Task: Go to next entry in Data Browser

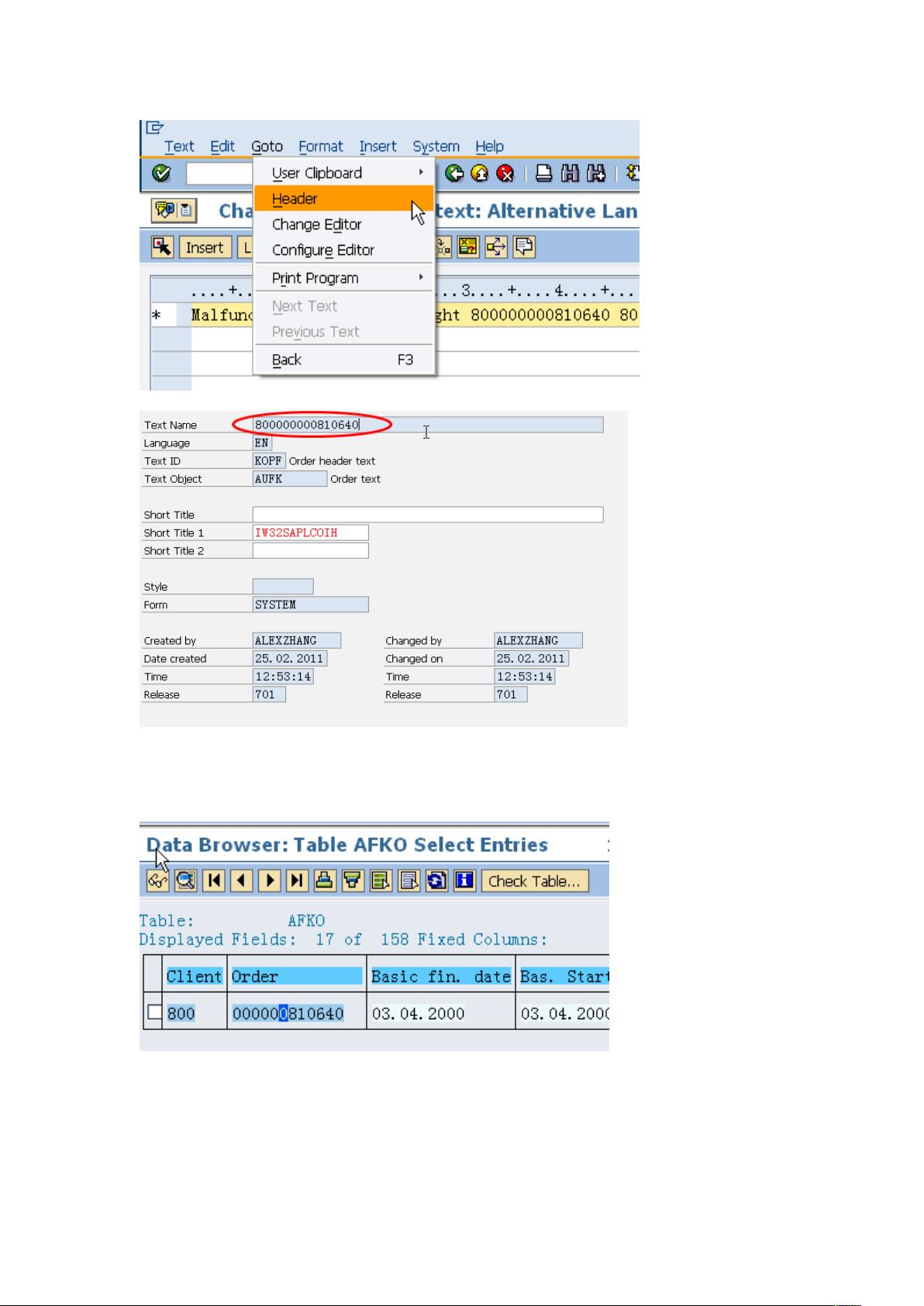Action: [270, 880]
